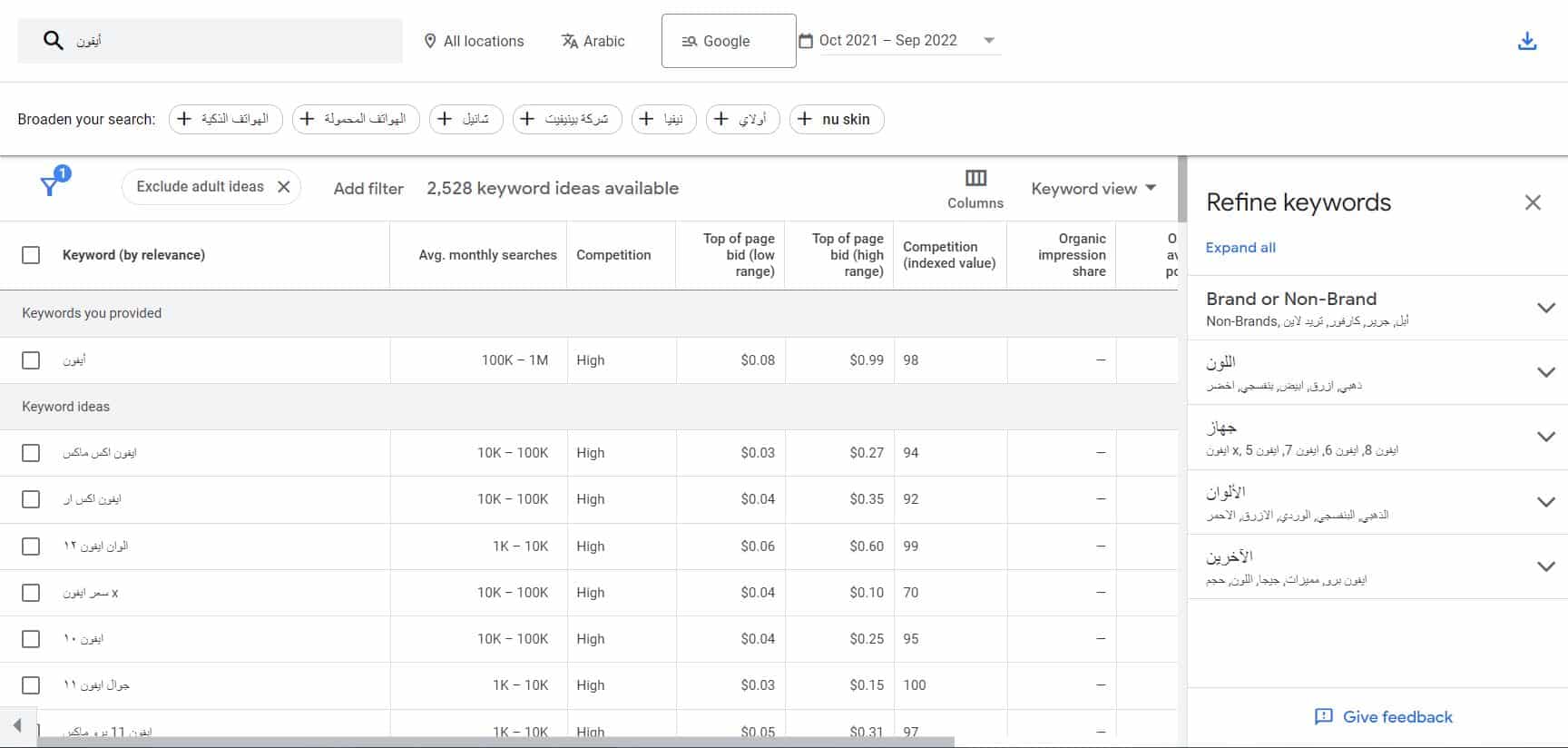Click the competition index value 100

915,685
